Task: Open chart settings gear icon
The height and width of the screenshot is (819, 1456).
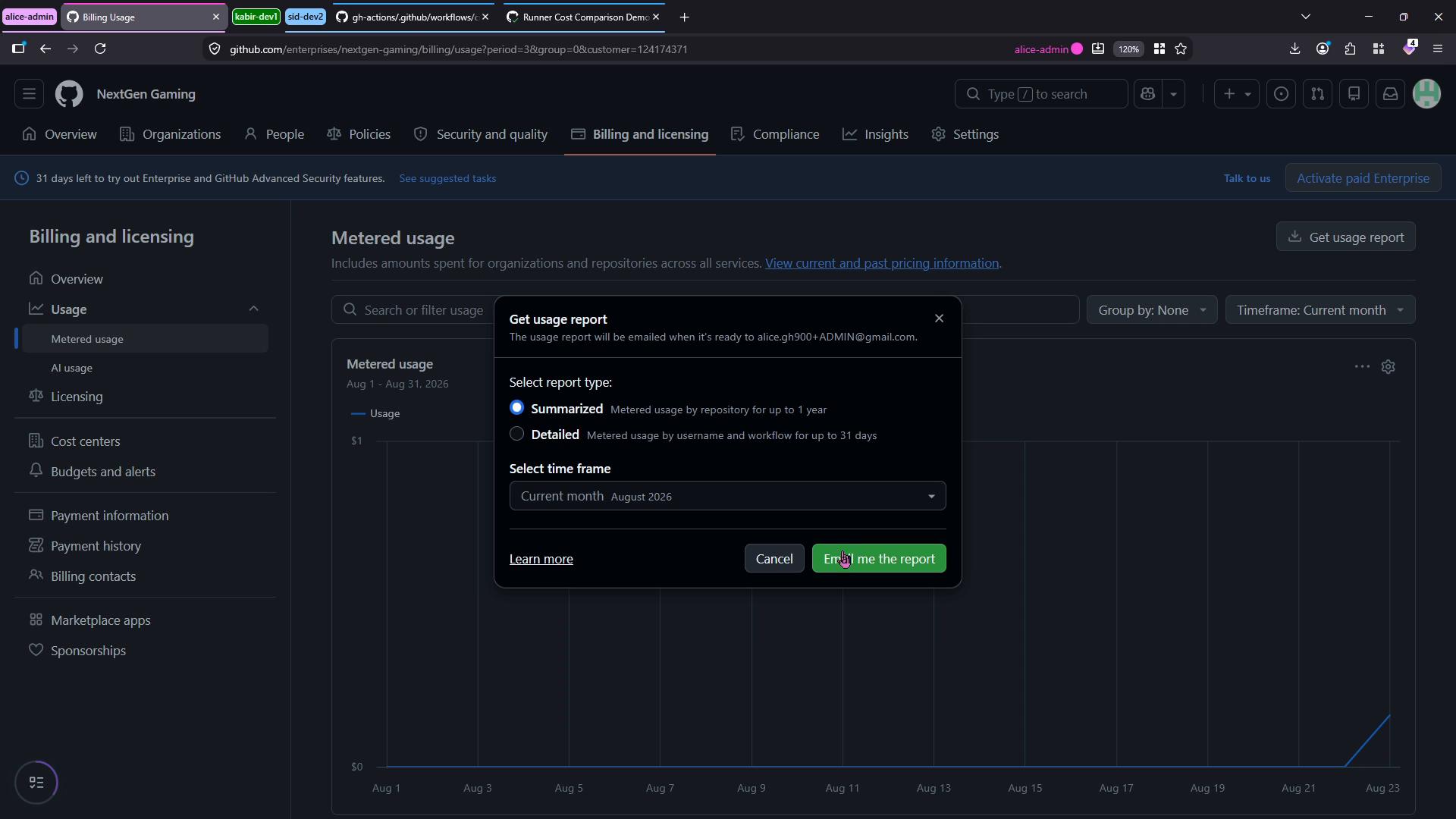Action: click(x=1388, y=367)
